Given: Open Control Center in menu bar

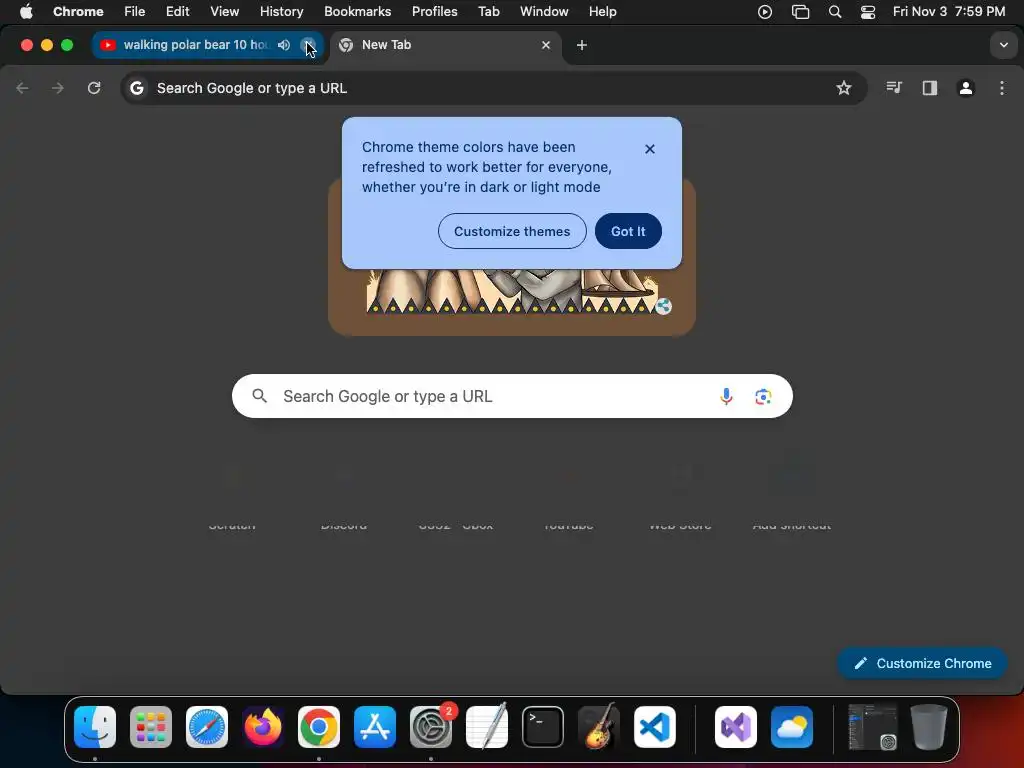Looking at the screenshot, I should coord(868,12).
